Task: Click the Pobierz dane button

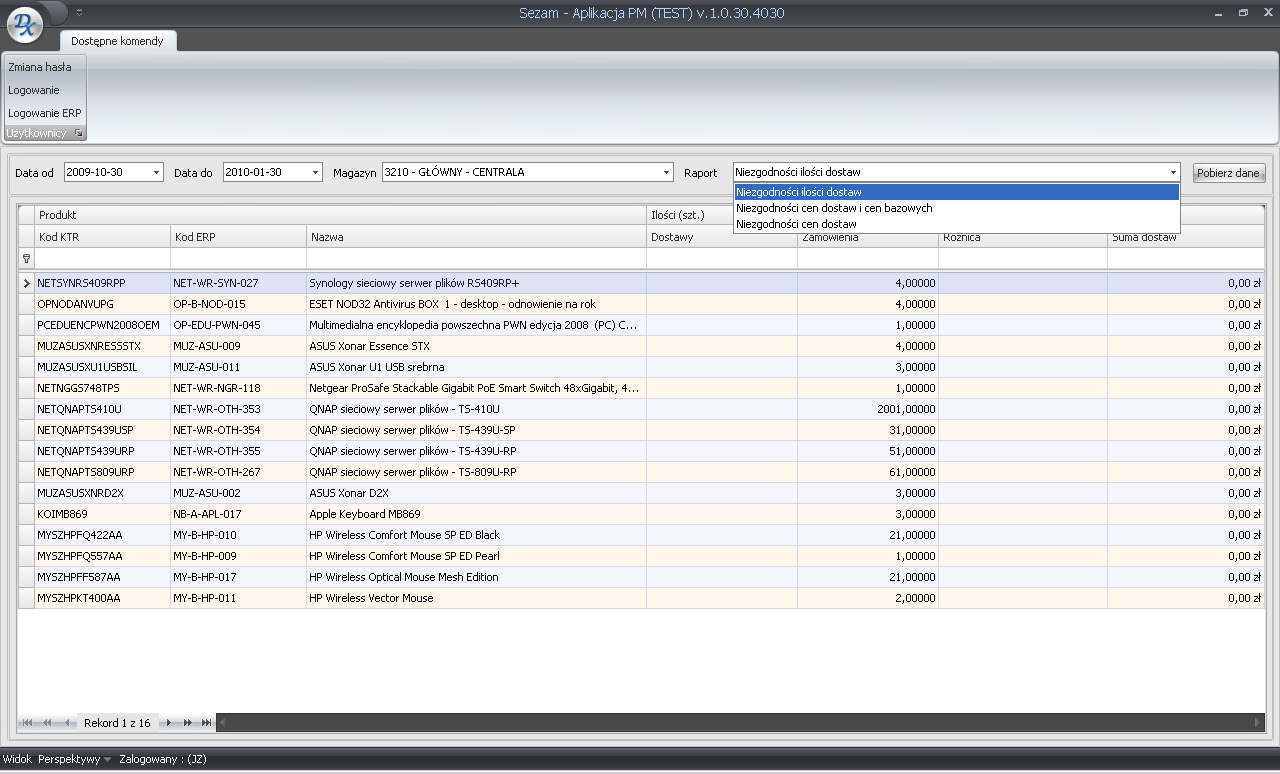Action: 1228,173
